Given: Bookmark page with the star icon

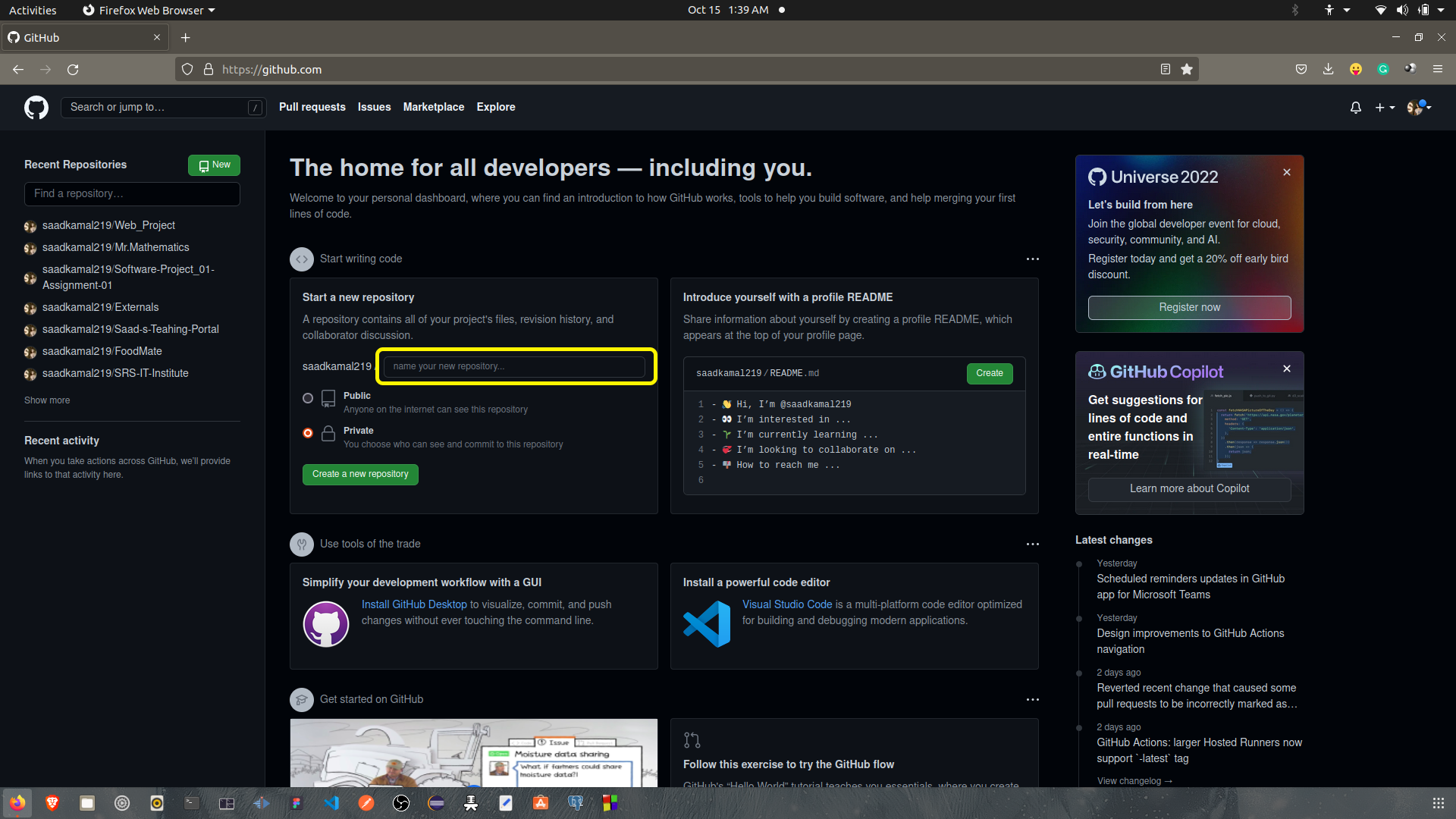Looking at the screenshot, I should pos(1187,69).
